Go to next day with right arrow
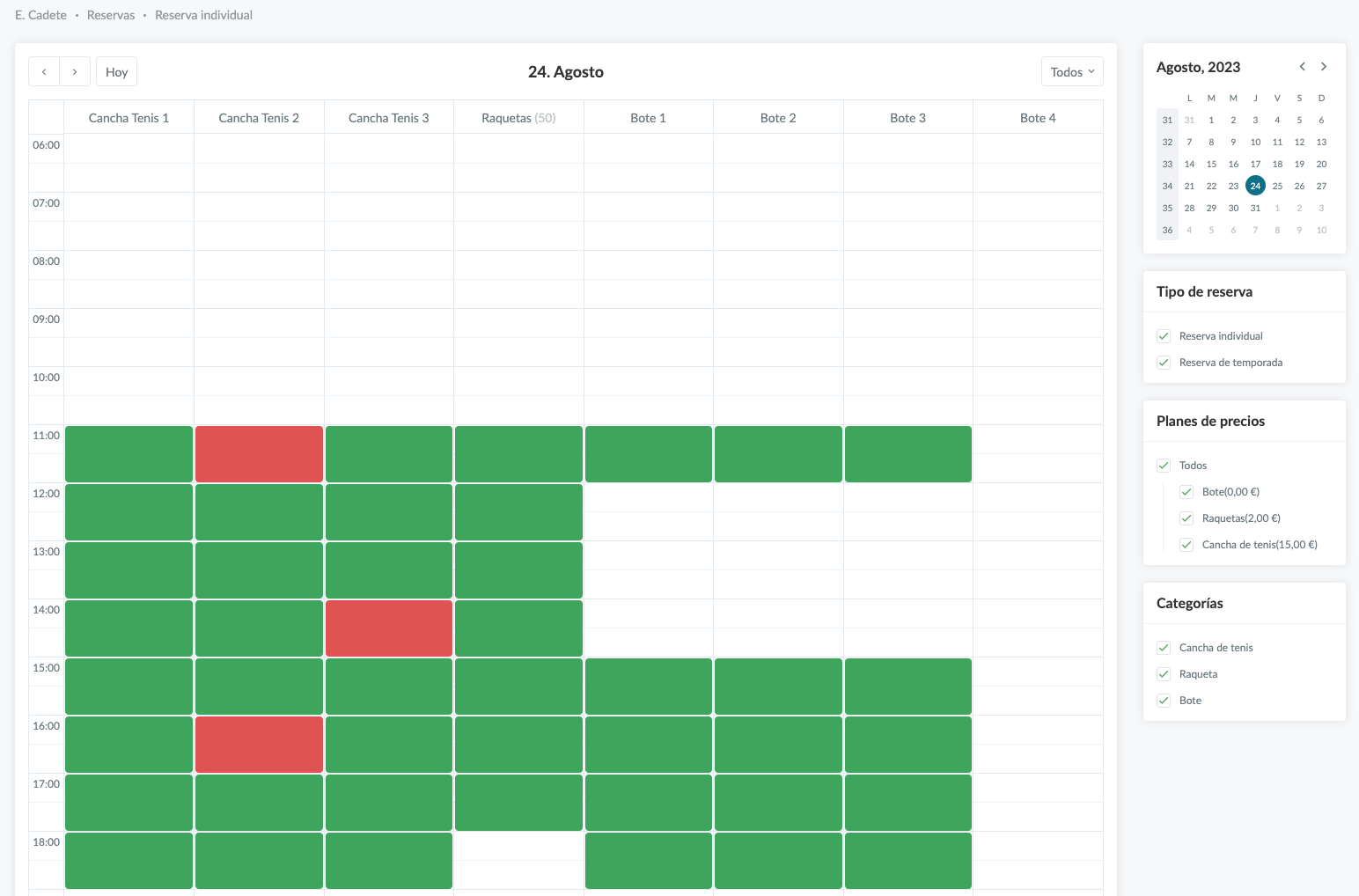This screenshot has width=1359, height=896. coord(75,72)
